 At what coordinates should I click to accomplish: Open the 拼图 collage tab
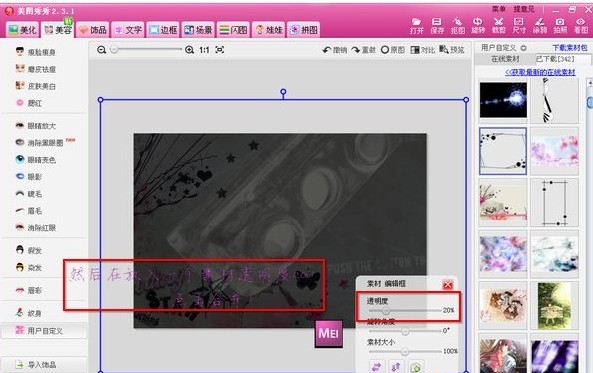point(304,30)
